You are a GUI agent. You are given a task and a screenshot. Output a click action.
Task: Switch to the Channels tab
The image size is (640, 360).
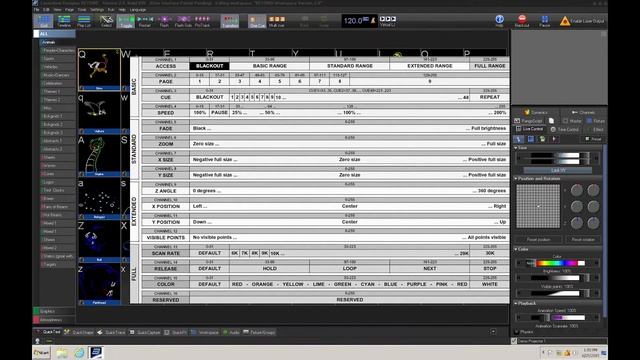[x=583, y=112]
